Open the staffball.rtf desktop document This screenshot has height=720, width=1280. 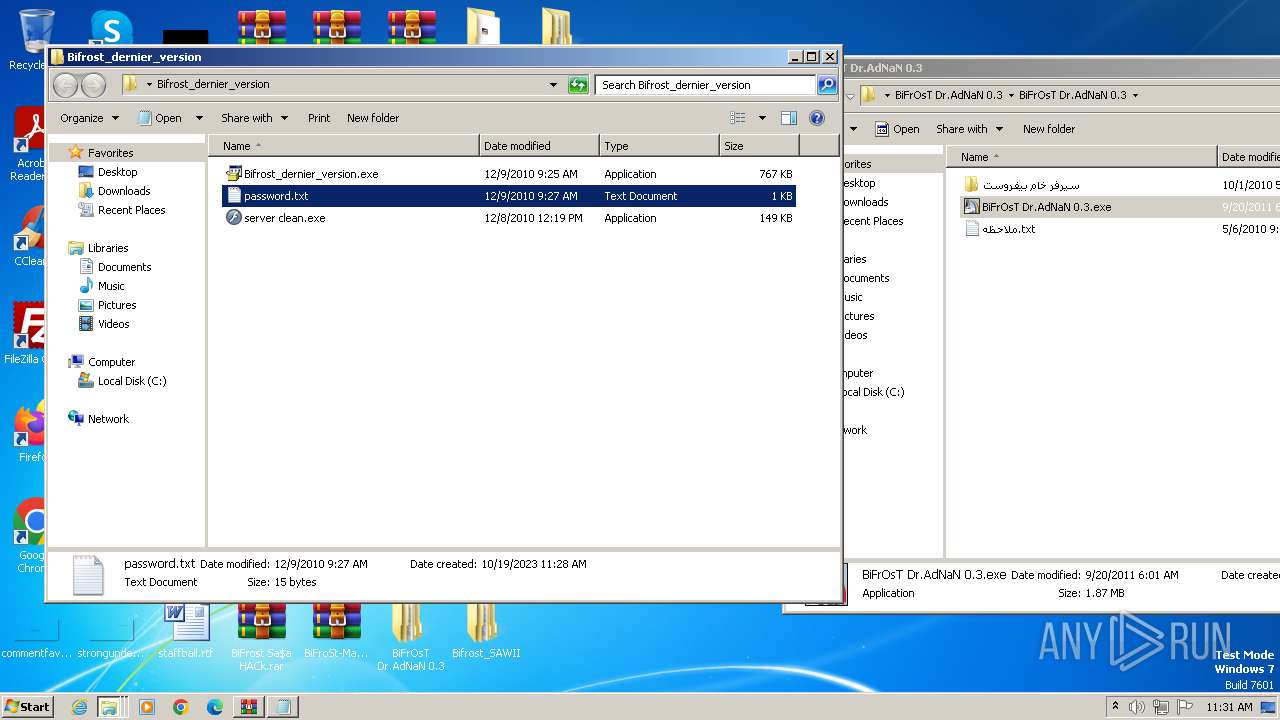(186, 632)
